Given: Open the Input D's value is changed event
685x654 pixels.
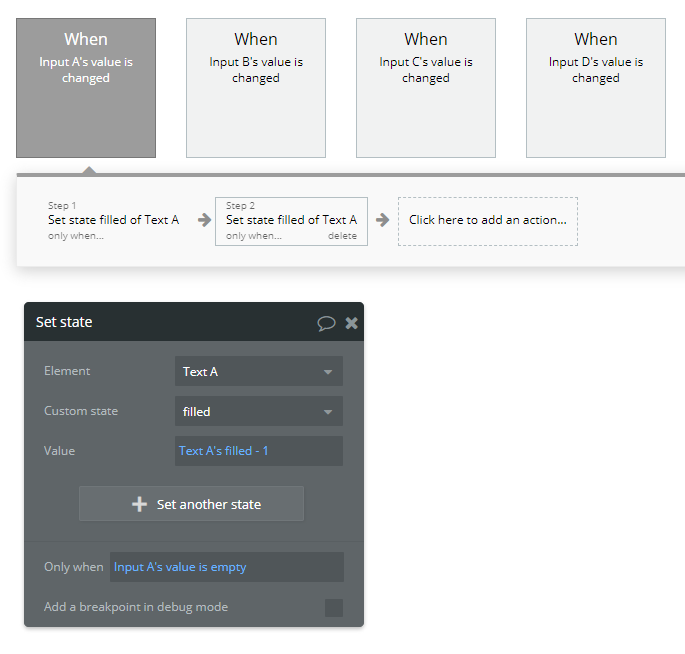Looking at the screenshot, I should (596, 88).
